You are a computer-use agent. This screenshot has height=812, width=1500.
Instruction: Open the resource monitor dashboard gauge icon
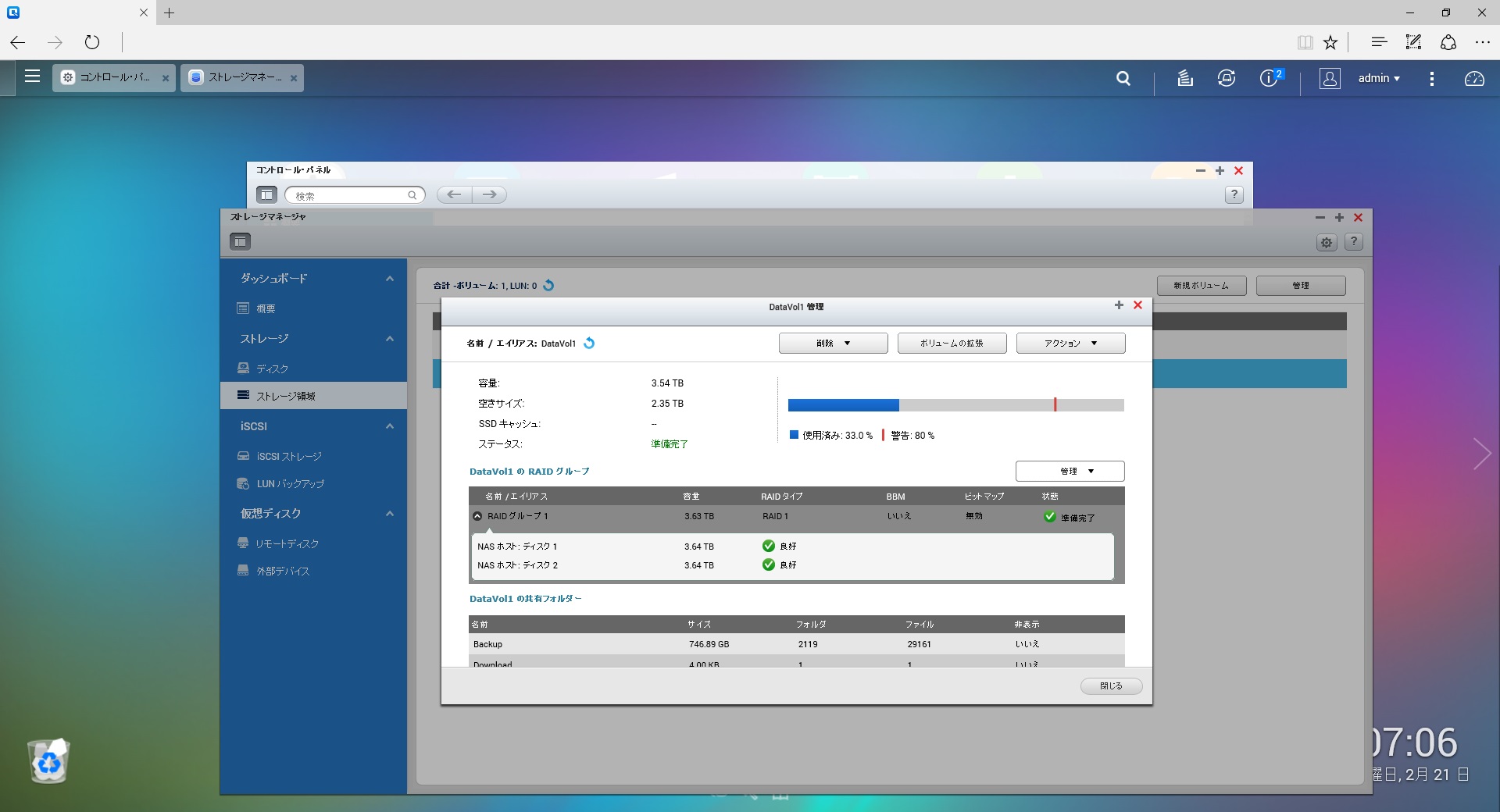tap(1474, 78)
